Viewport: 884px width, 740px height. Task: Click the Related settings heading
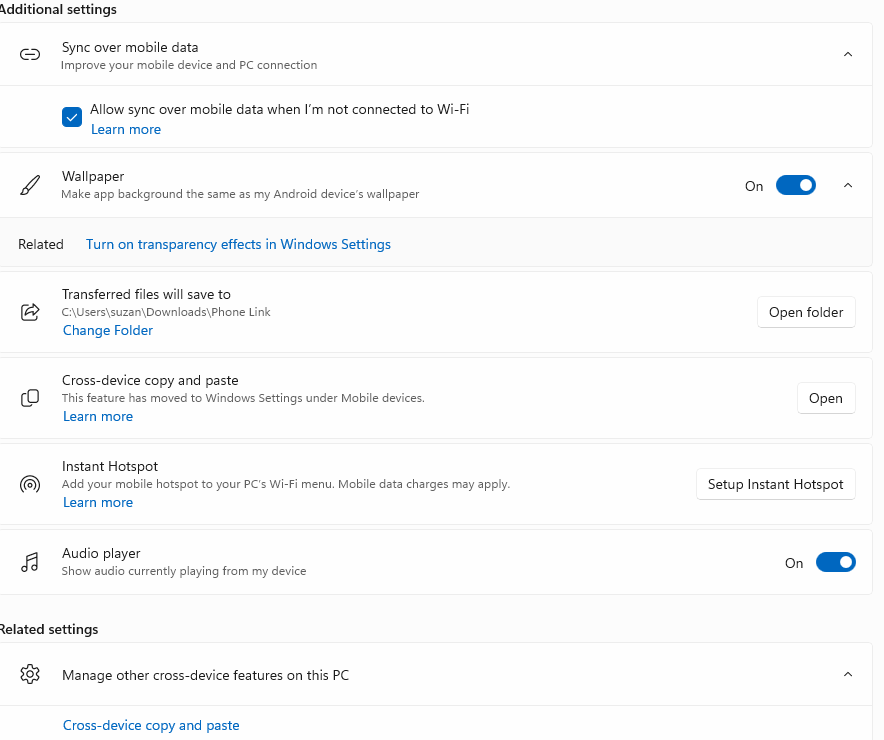tap(49, 630)
